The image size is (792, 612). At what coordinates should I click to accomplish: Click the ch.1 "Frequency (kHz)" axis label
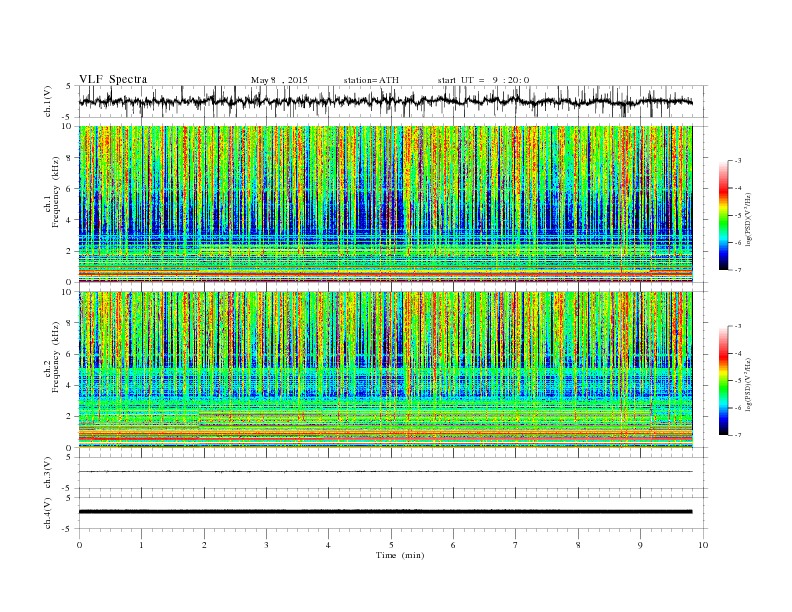56,192
